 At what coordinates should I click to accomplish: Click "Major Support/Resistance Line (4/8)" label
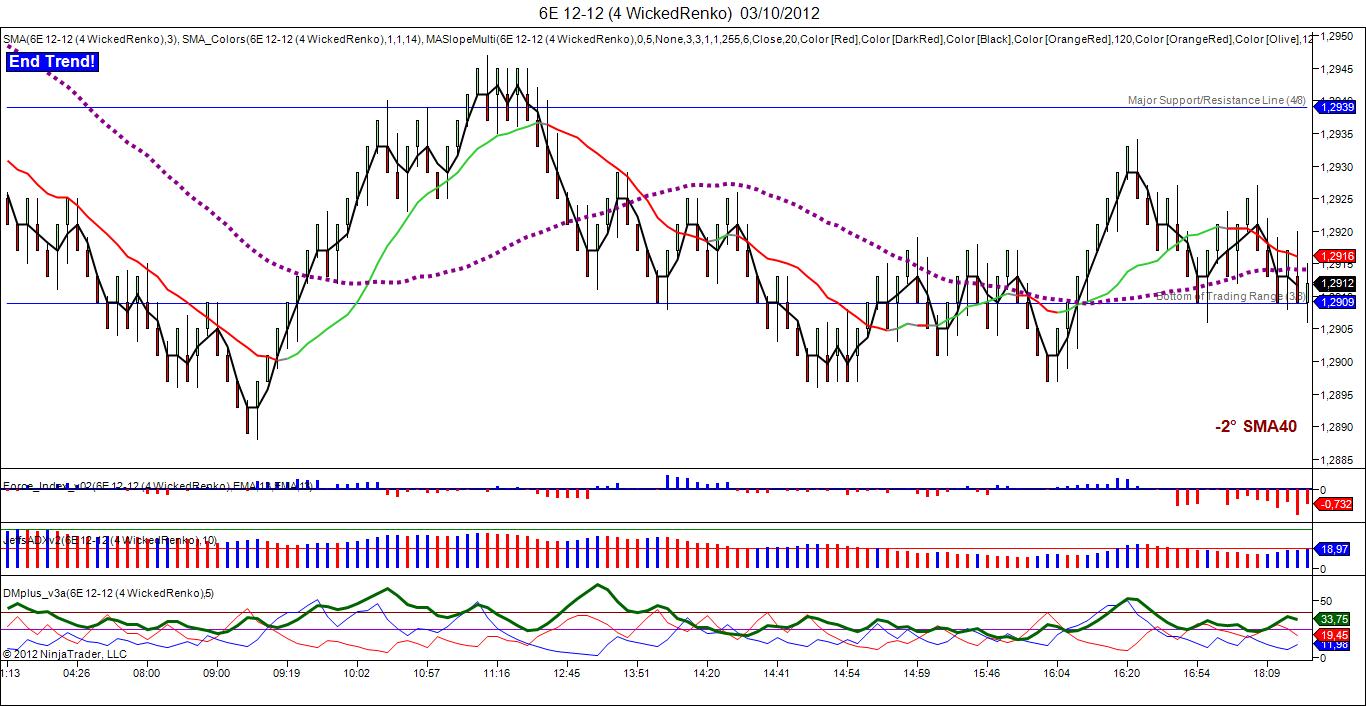1216,100
